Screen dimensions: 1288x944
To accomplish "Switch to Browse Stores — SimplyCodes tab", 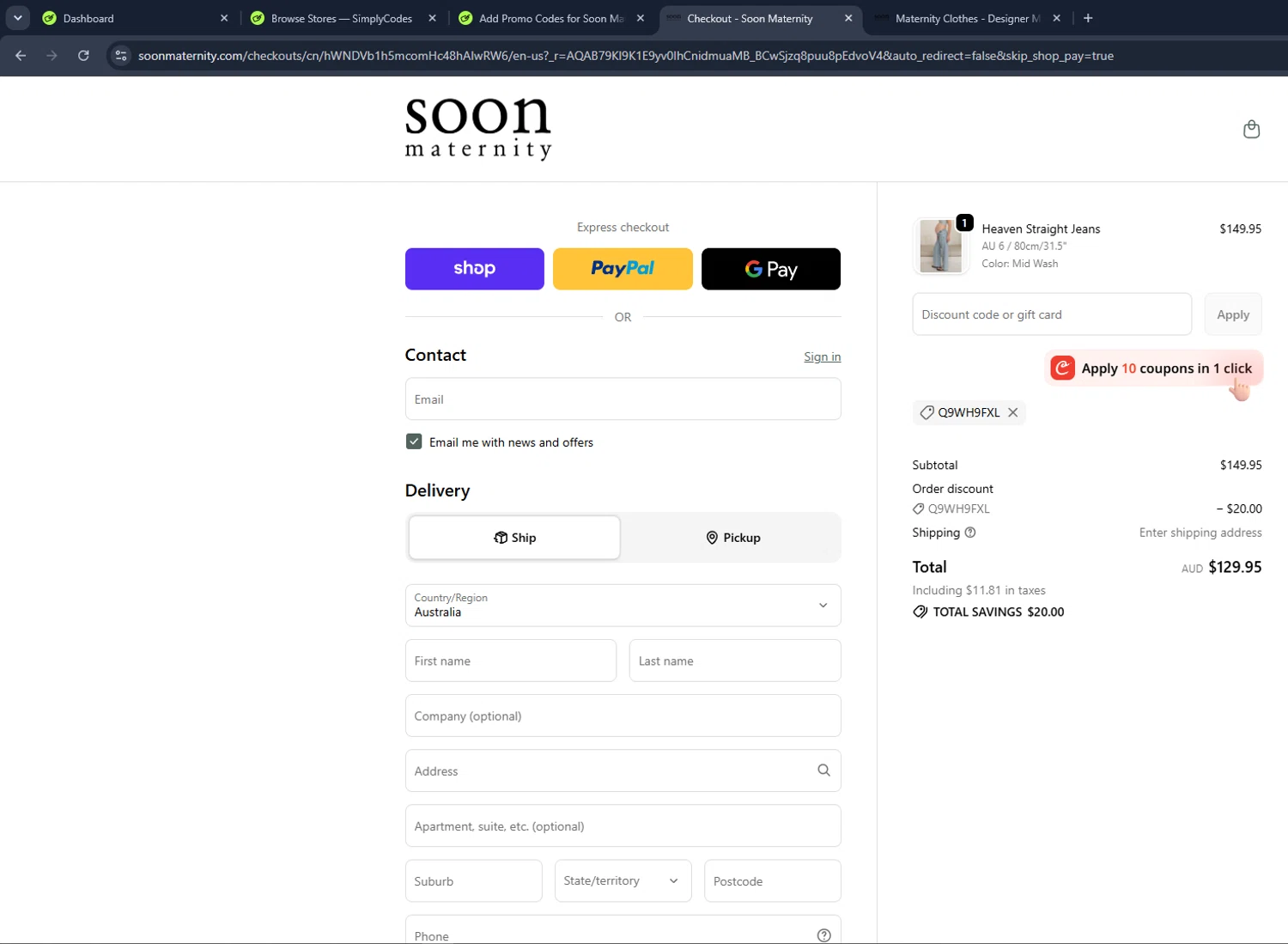I will click(x=341, y=18).
